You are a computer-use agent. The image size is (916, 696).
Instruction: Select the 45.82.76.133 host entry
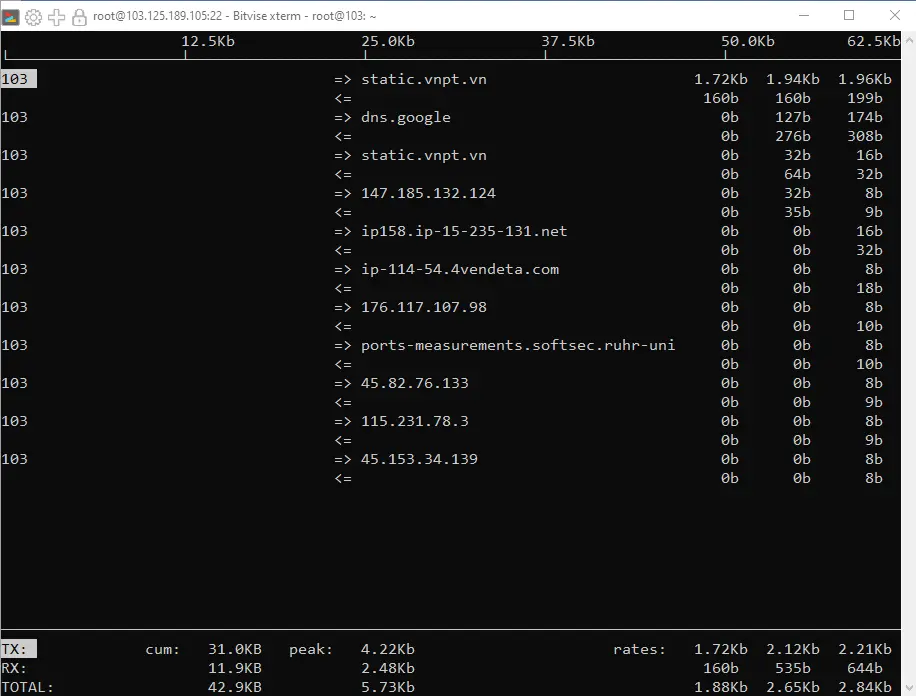coord(414,383)
